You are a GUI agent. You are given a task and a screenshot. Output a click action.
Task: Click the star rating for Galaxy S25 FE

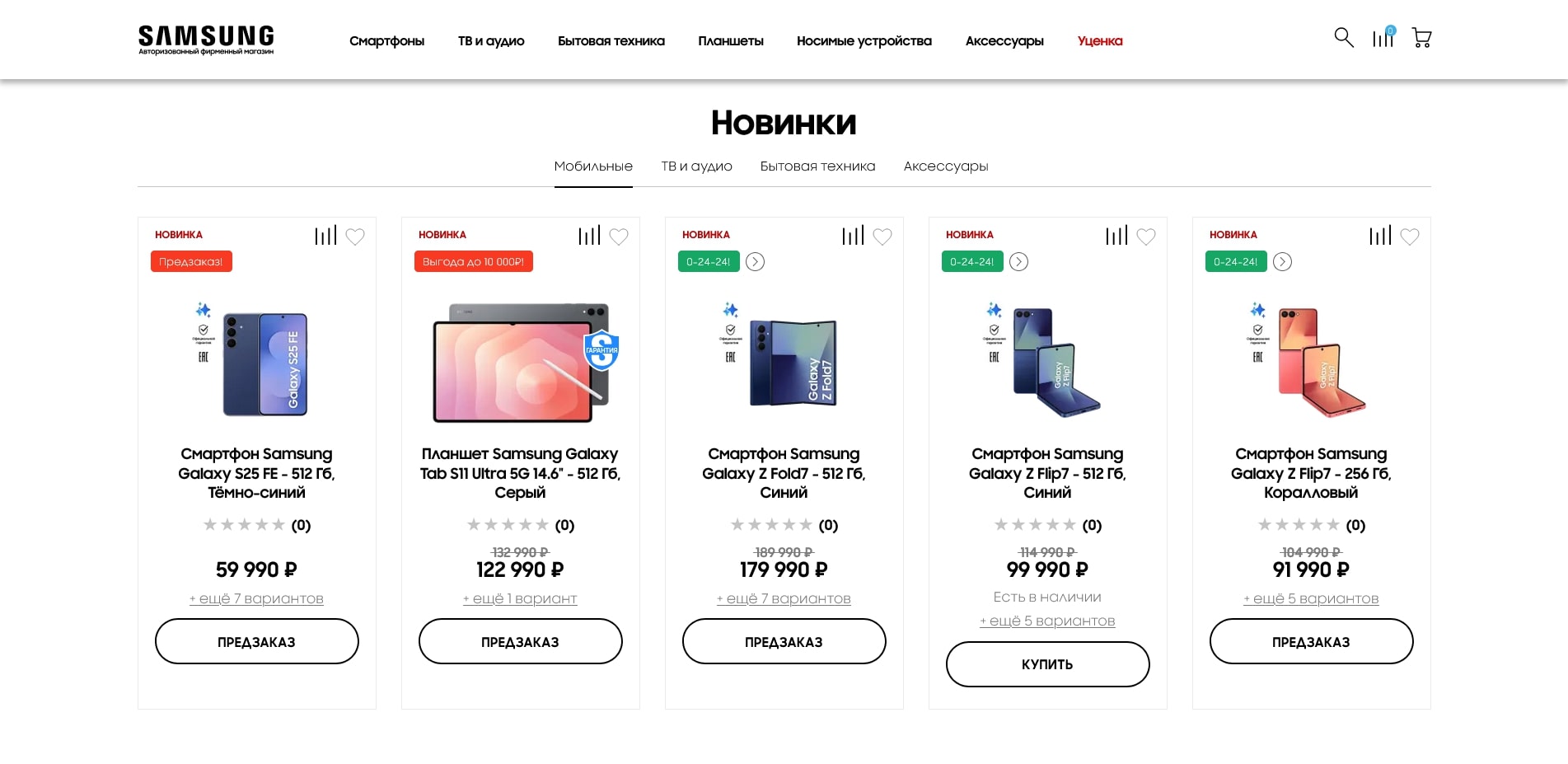[244, 525]
